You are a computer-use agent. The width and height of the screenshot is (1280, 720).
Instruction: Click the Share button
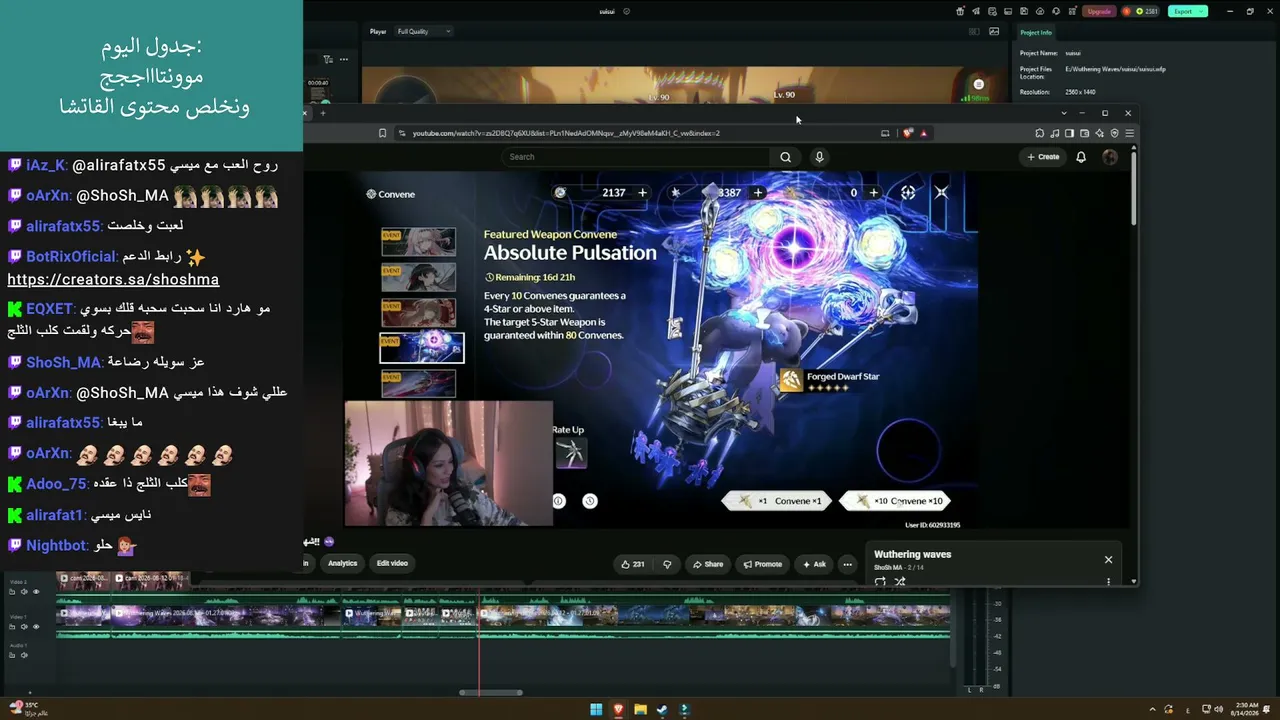pos(708,564)
